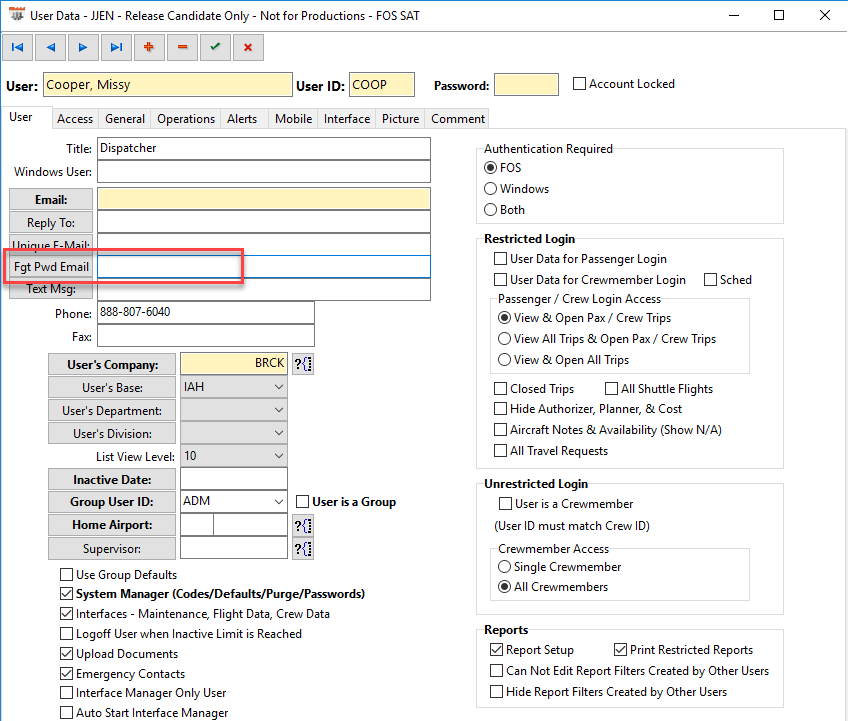Toggle the Account Locked checkbox
Viewport: 848px width, 721px height.
tap(579, 84)
